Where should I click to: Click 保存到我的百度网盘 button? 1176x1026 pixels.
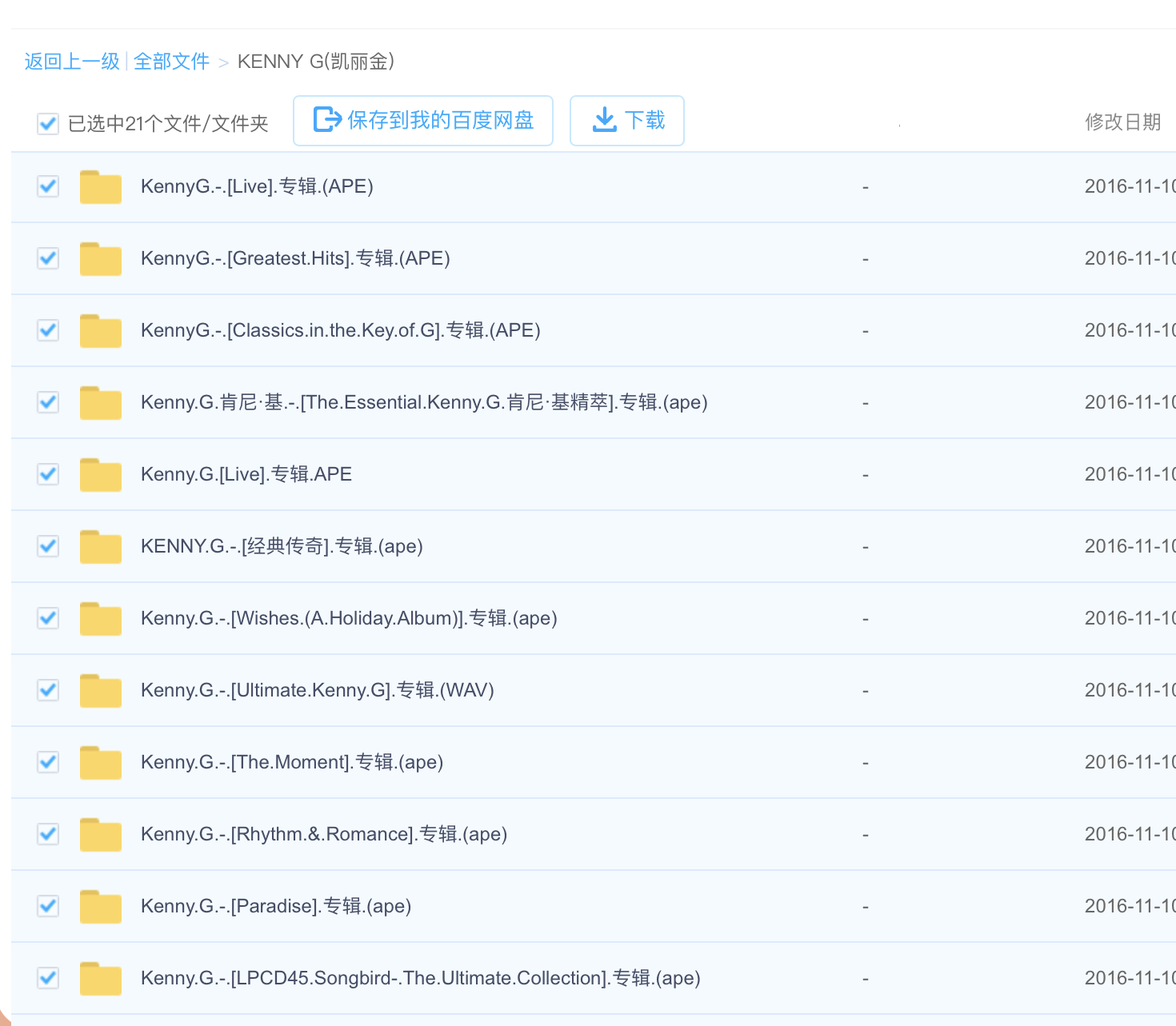pyautogui.click(x=423, y=121)
